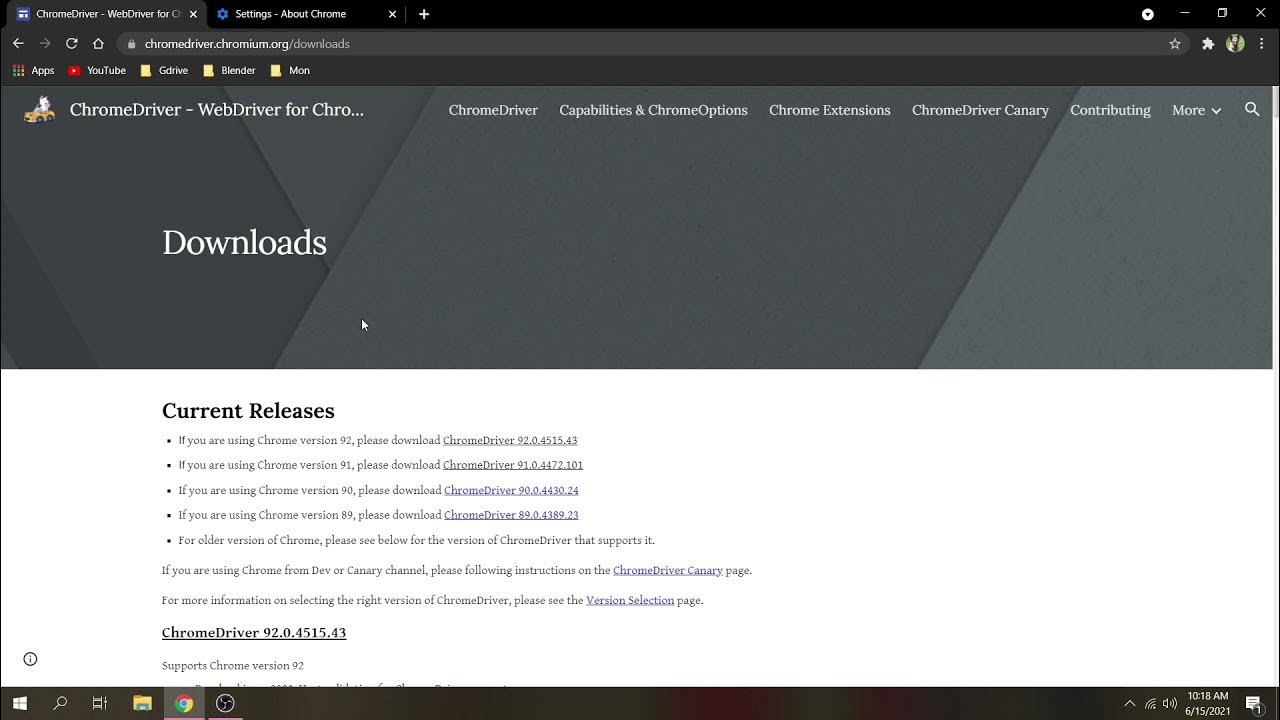Open the Chrome extensions puzzle icon

1208,44
